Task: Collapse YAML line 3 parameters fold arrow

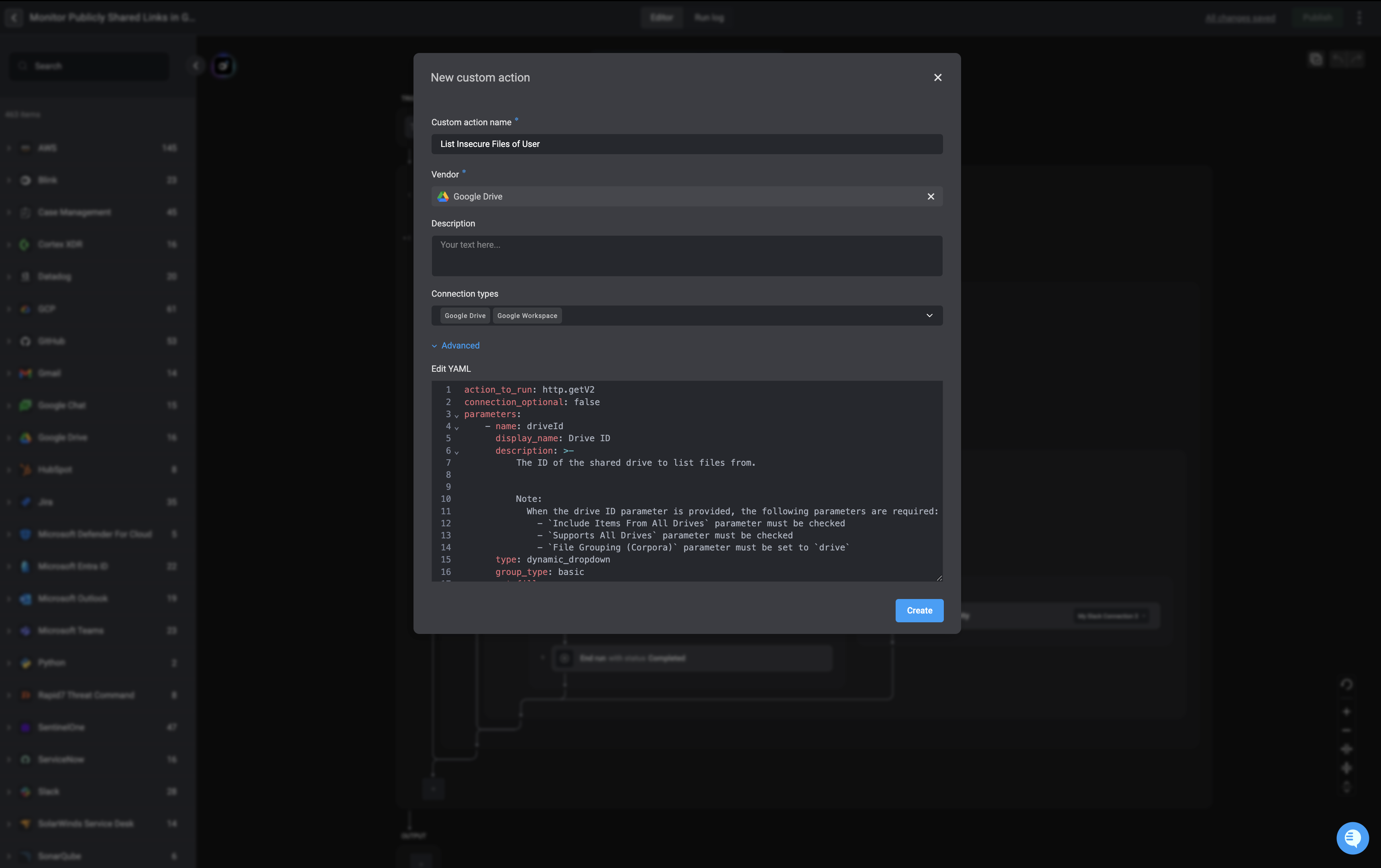Action: tap(456, 416)
